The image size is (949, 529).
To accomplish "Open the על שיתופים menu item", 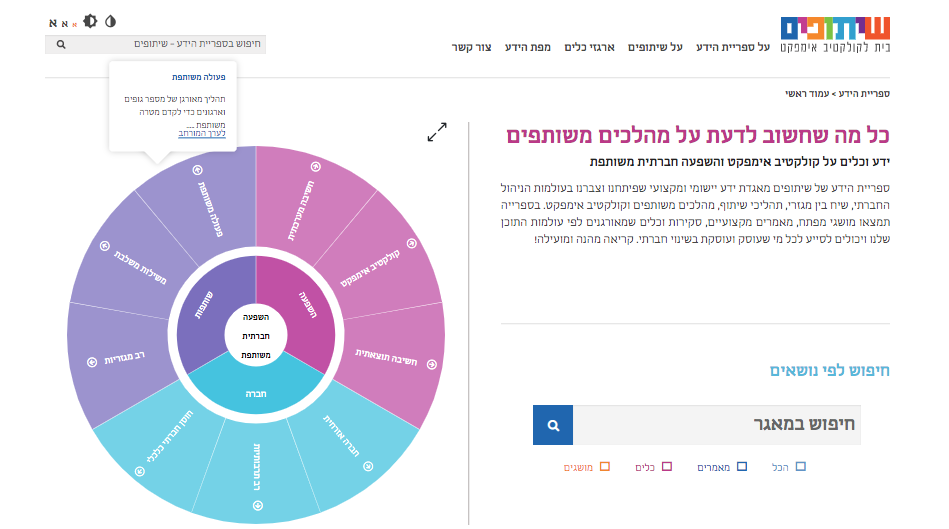I will pos(655,47).
